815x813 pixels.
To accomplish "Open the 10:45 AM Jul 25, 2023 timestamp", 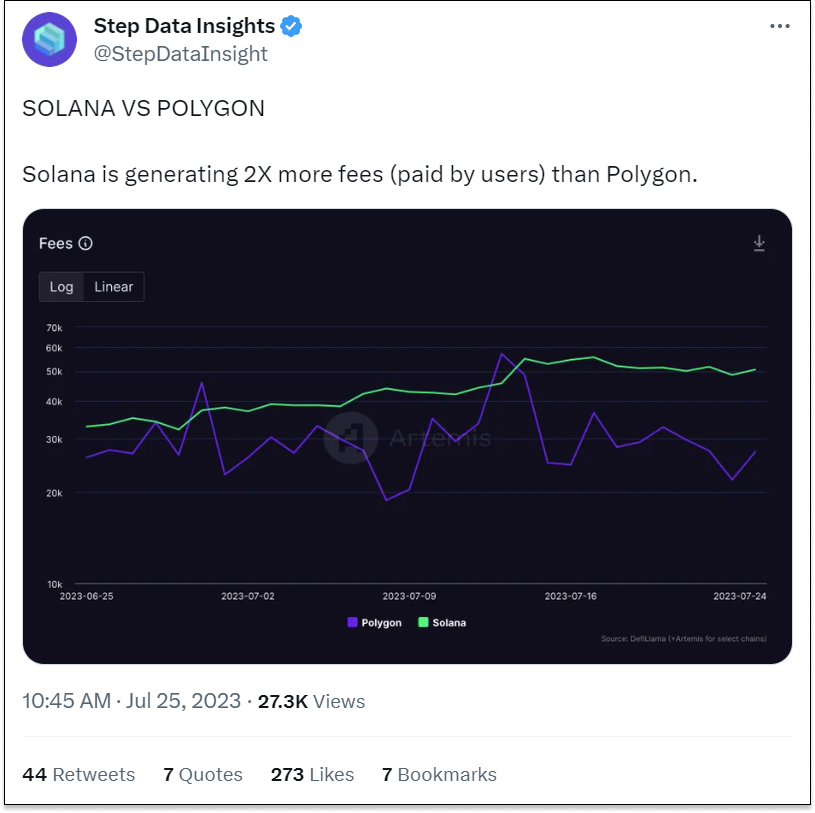I will click(x=132, y=701).
